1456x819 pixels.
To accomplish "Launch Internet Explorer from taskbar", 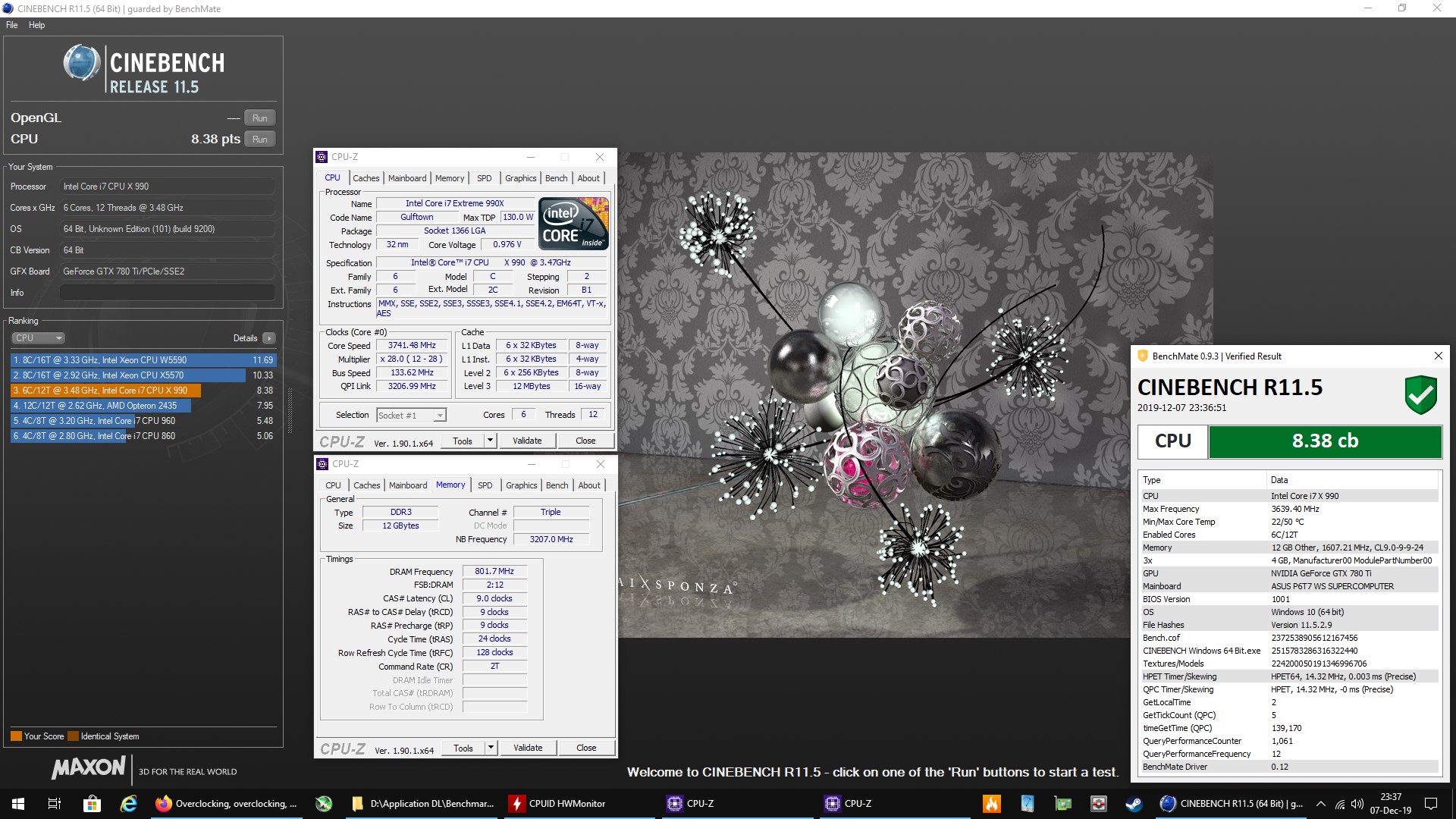I will click(128, 804).
